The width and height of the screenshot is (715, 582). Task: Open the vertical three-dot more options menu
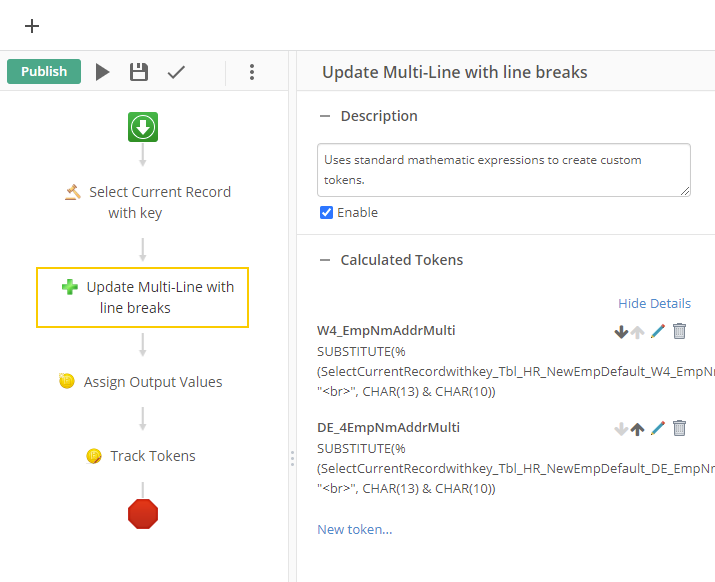pos(252,72)
